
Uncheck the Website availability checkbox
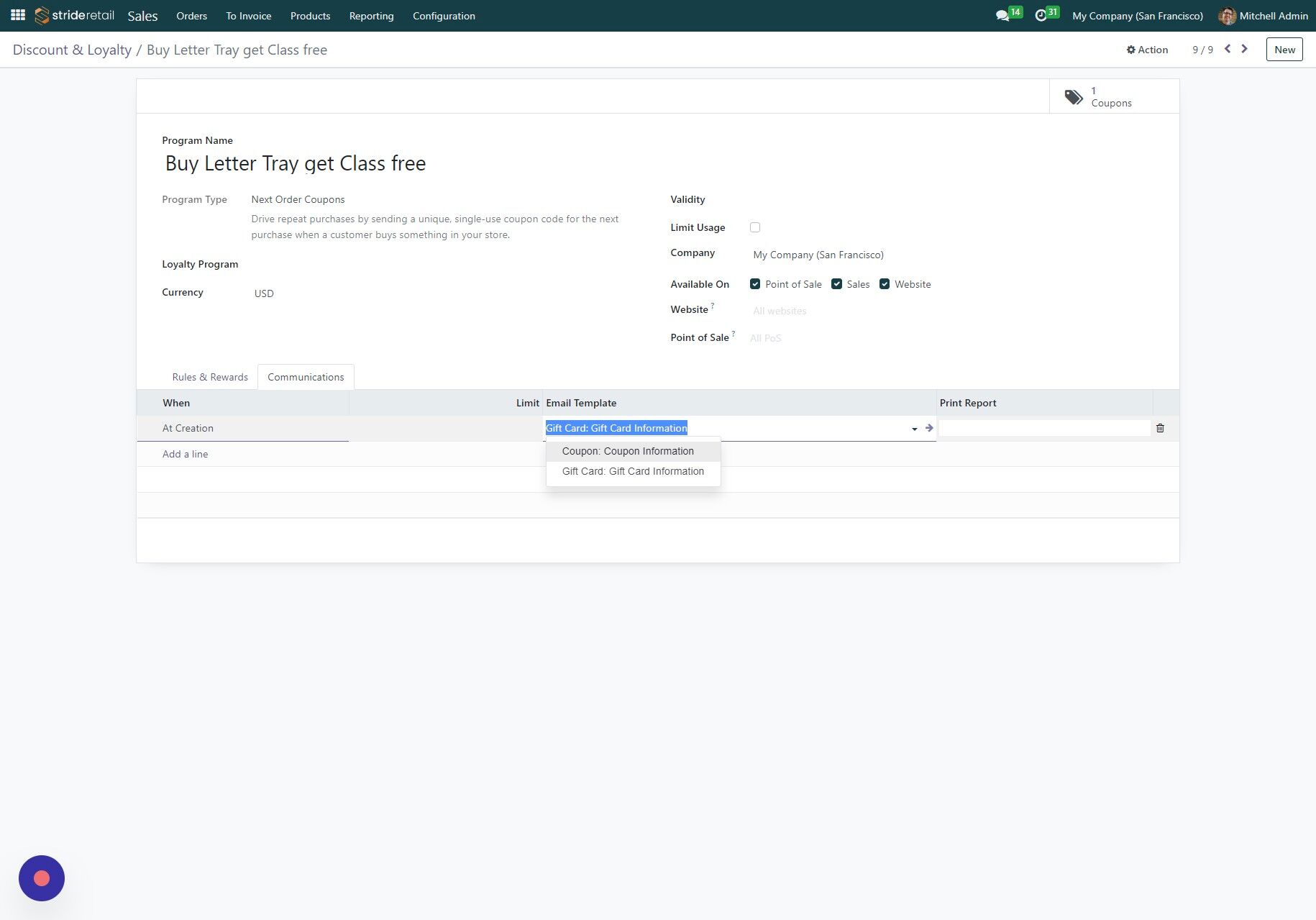(885, 284)
